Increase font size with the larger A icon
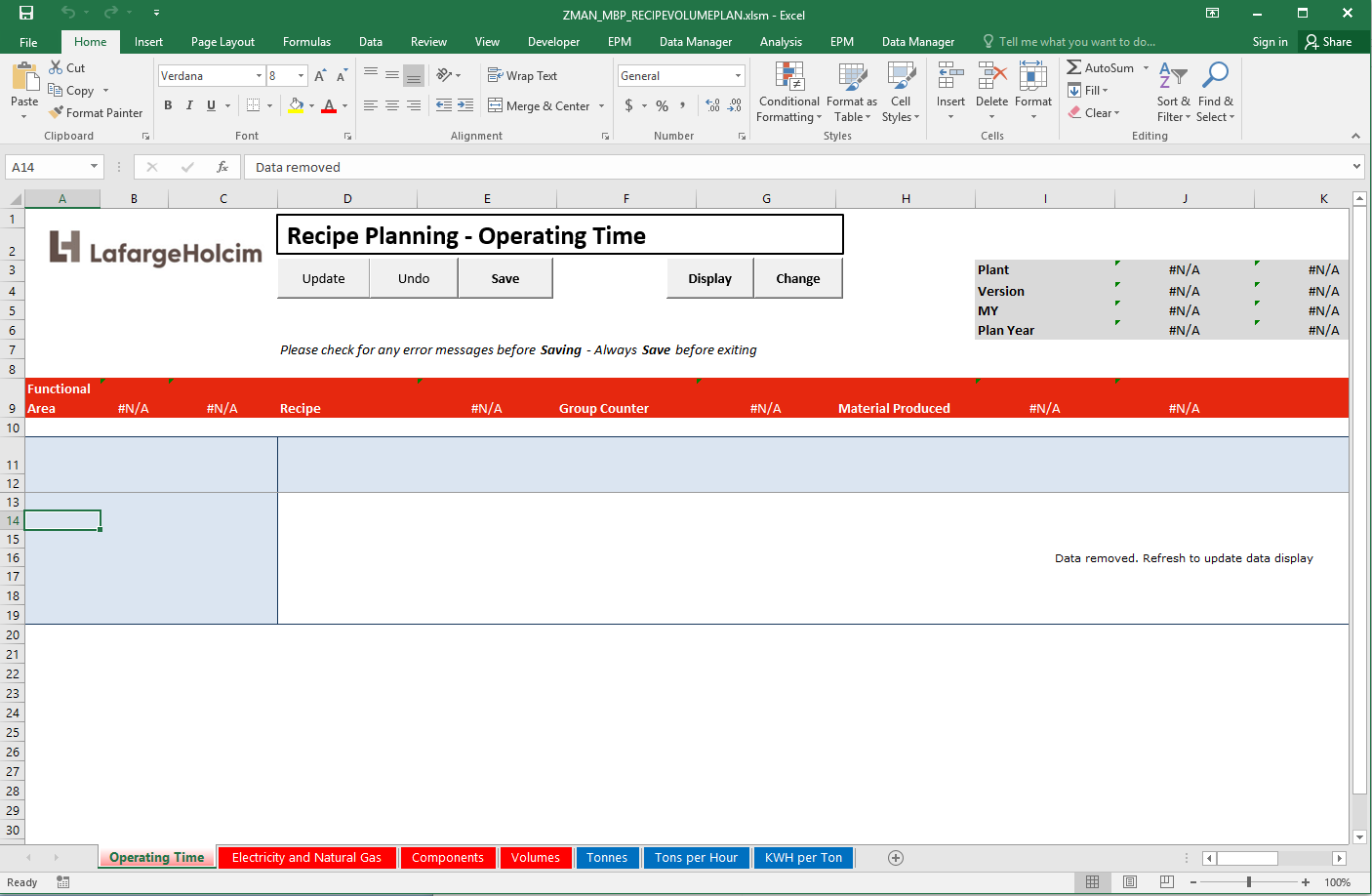Viewport: 1372px width, 896px height. pyautogui.click(x=320, y=75)
